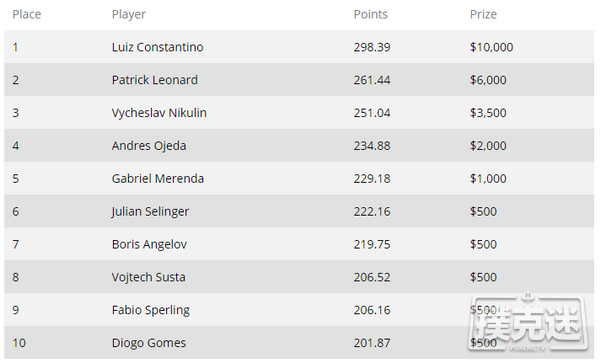Click Diogo Gomes in tenth place
This screenshot has height=364, width=600.
(149, 343)
